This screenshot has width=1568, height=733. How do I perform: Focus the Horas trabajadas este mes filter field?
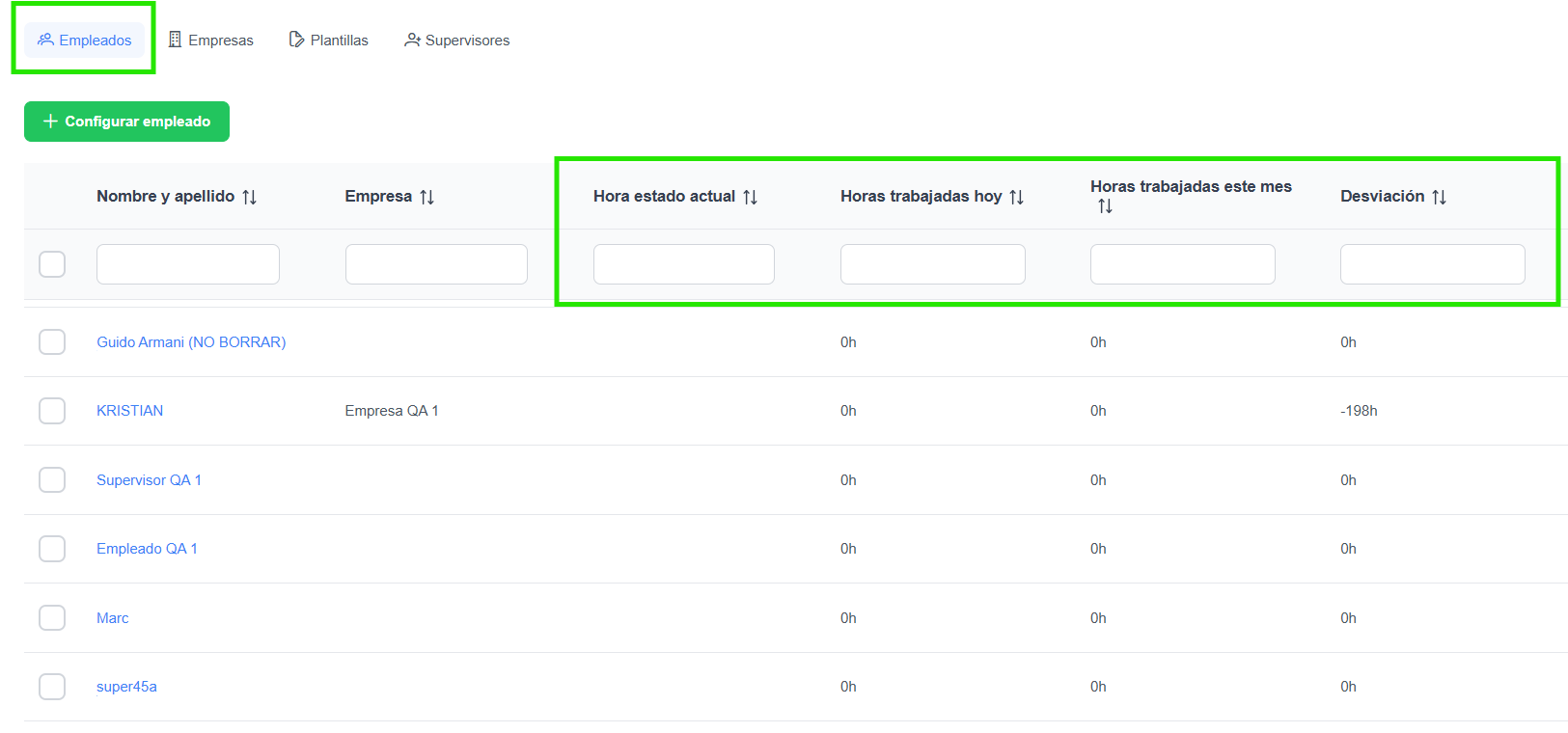point(1183,264)
